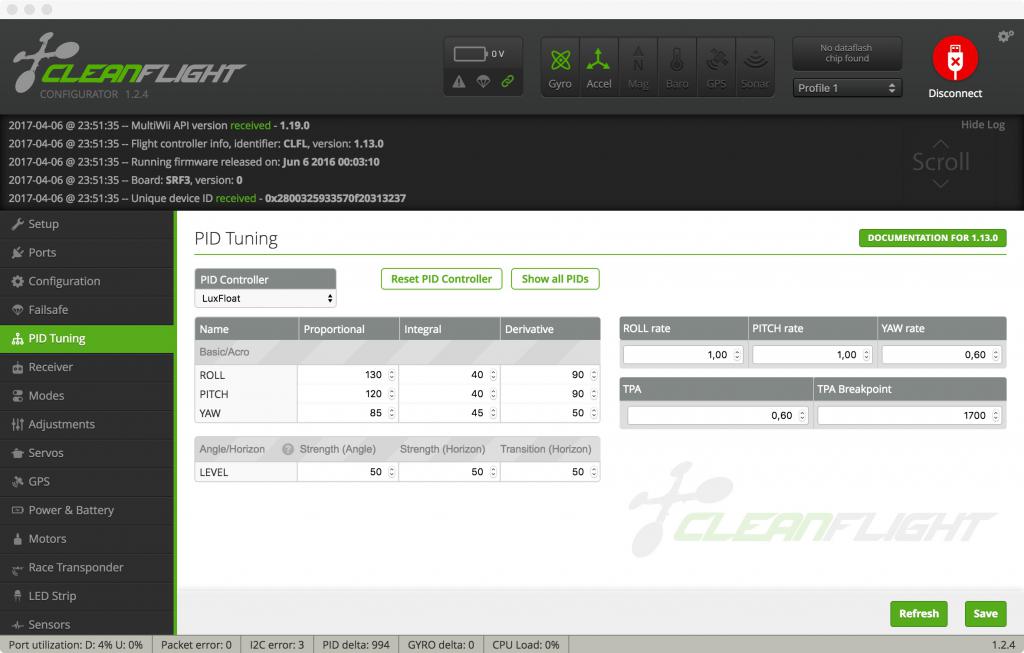Viewport: 1024px width, 653px height.
Task: Click the Disconnect USB icon
Action: click(955, 58)
